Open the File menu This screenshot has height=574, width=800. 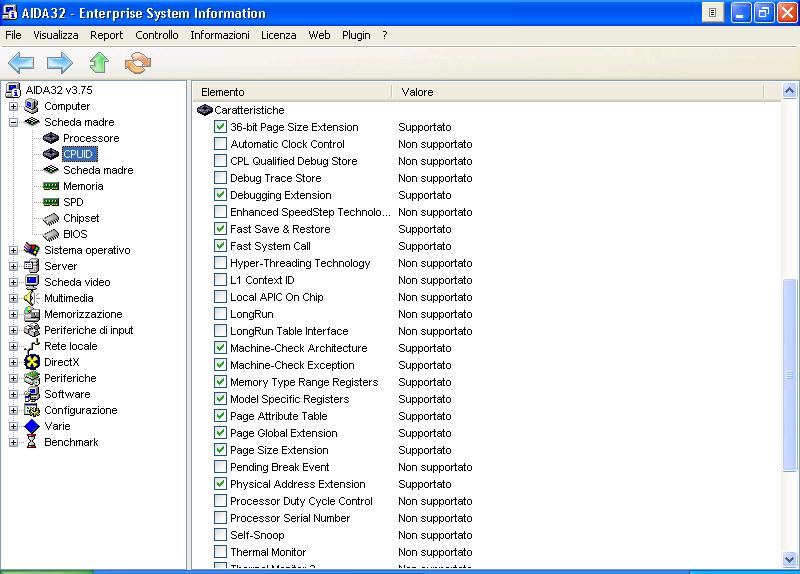(x=13, y=35)
